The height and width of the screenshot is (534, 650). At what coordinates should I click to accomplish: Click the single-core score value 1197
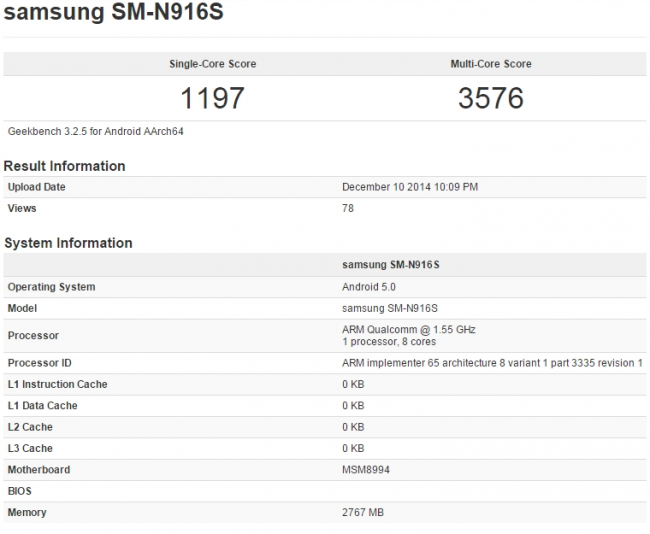212,98
